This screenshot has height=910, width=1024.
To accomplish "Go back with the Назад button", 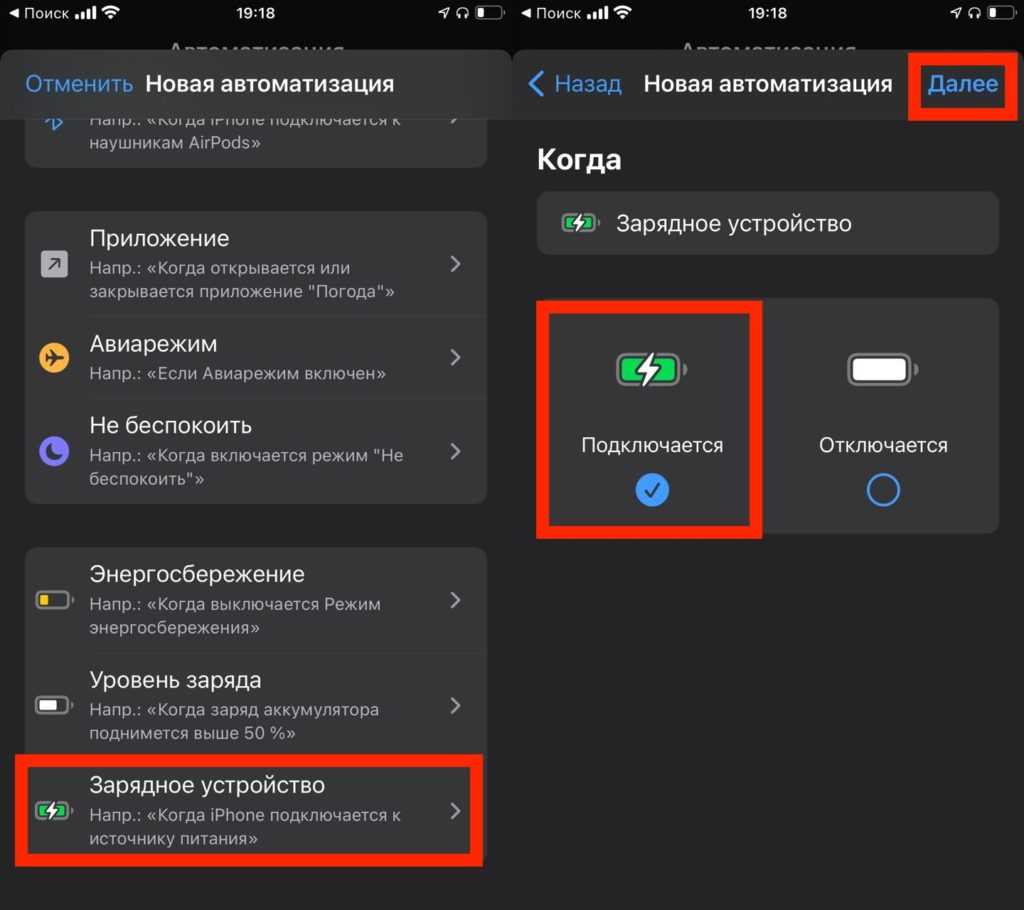I will [x=575, y=84].
